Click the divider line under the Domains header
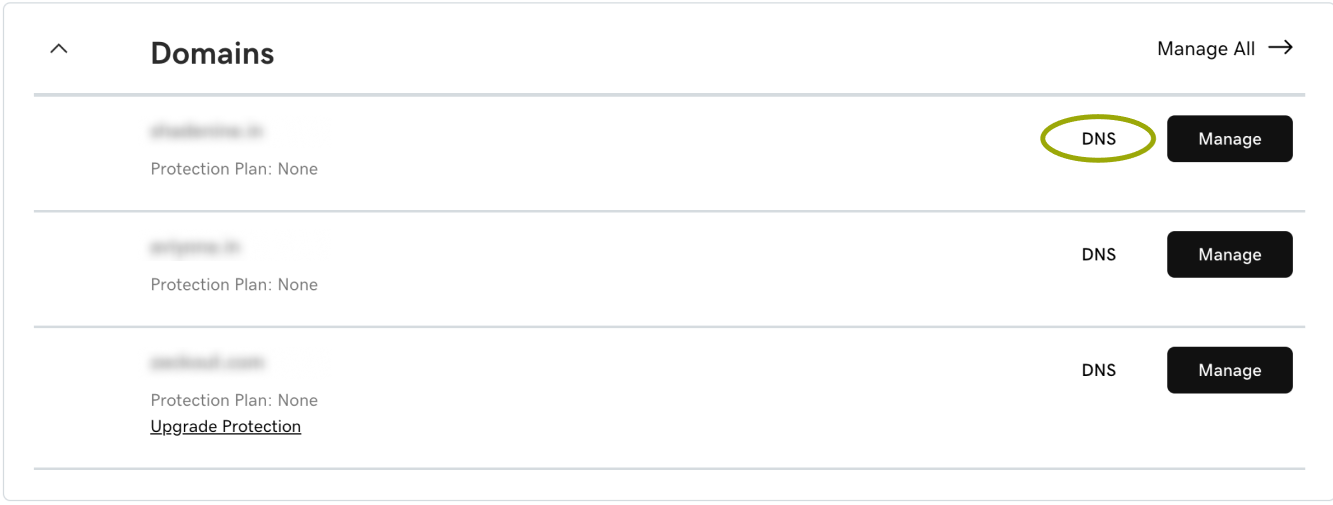 click(668, 95)
